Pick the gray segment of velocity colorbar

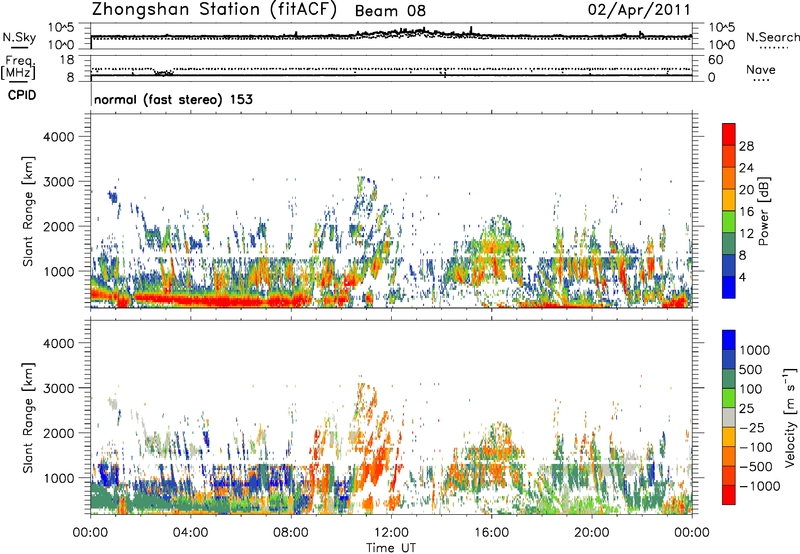point(729,417)
